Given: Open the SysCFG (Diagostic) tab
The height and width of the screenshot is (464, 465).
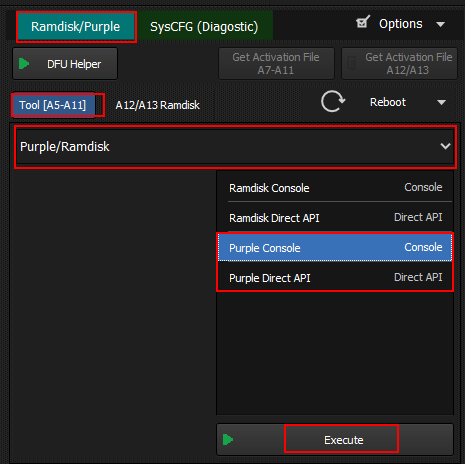Looking at the screenshot, I should click(x=204, y=27).
